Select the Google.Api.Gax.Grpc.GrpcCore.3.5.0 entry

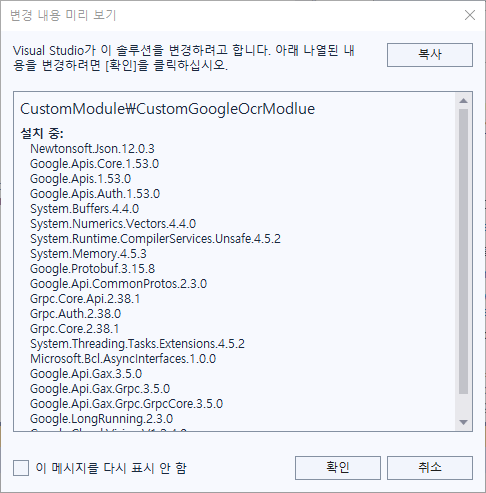pyautogui.click(x=126, y=404)
